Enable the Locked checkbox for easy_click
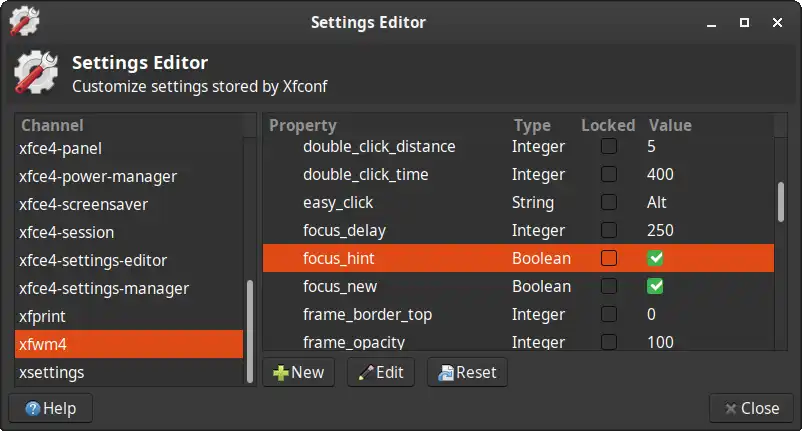 click(x=609, y=202)
